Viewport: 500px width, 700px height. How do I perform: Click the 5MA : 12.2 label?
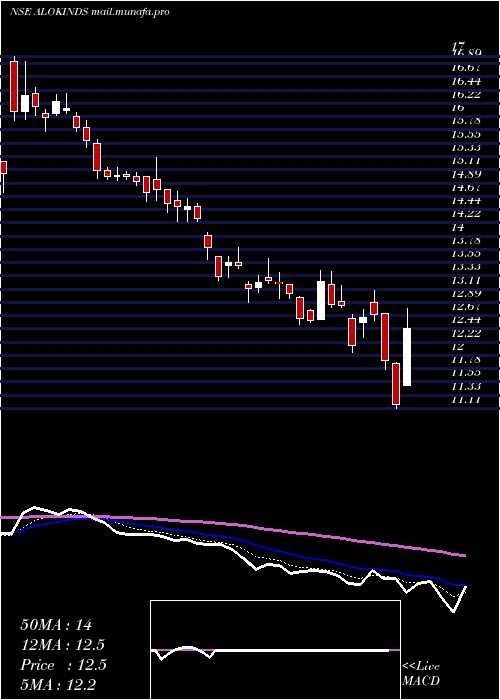[x=58, y=684]
